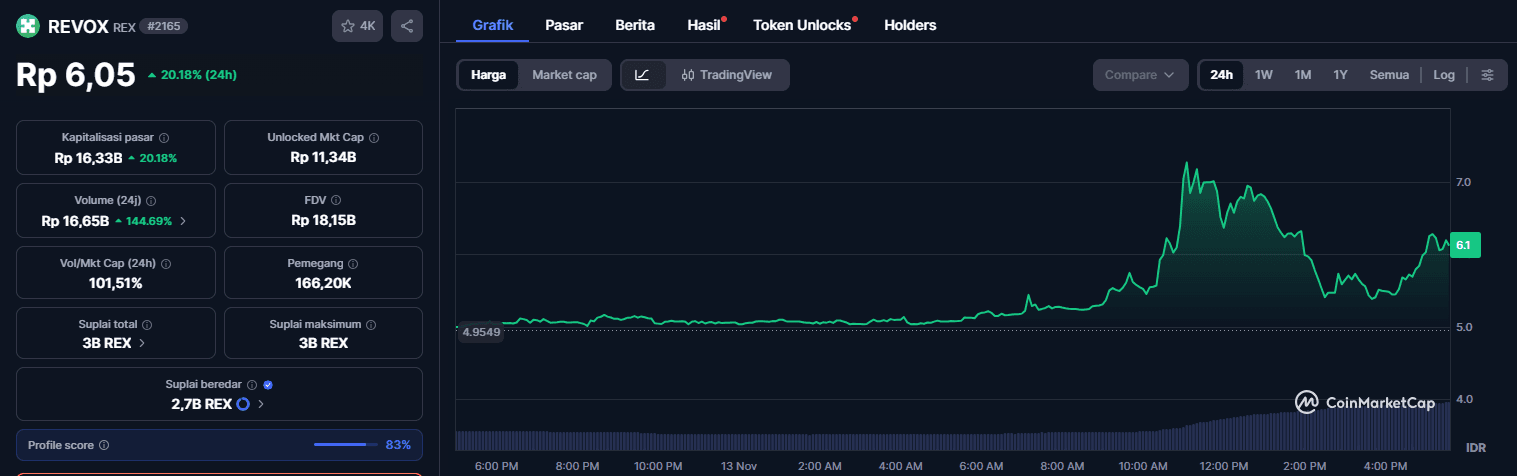
Task: Click Pemegang value 166,20K
Action: click(x=324, y=284)
